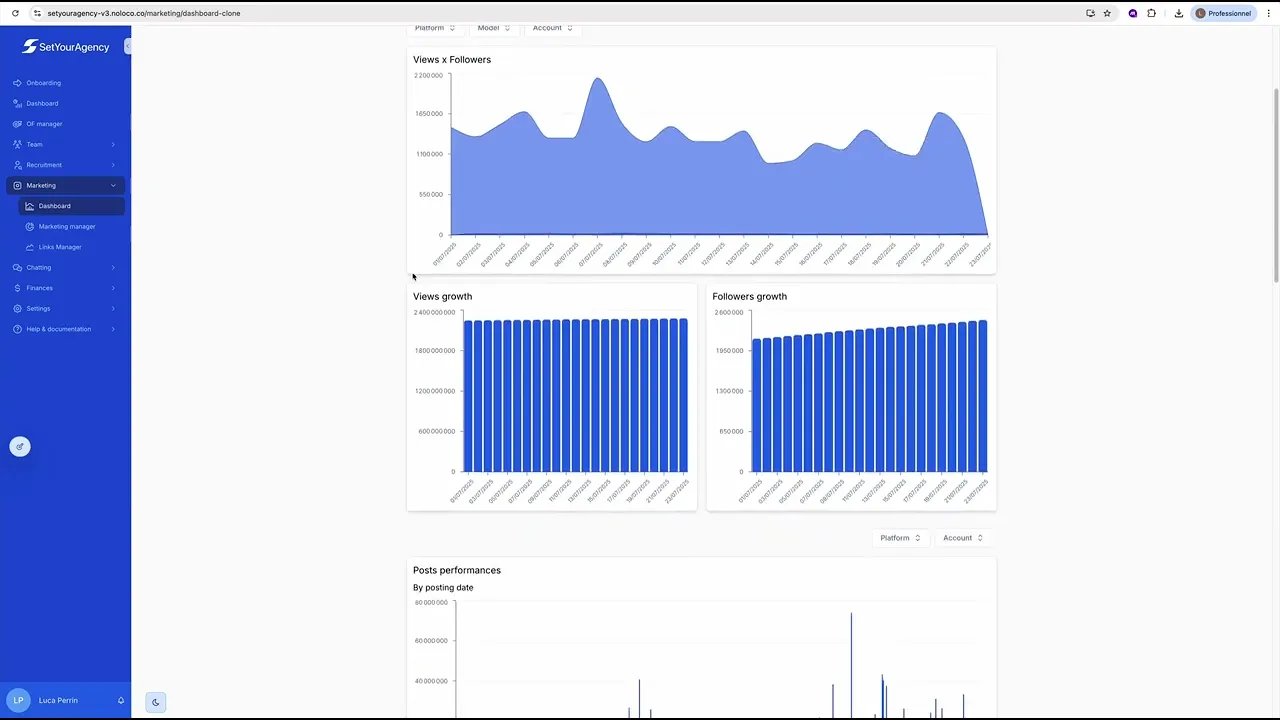1280x720 pixels.
Task: Go to the Onboarding page label
Action: (x=43, y=83)
